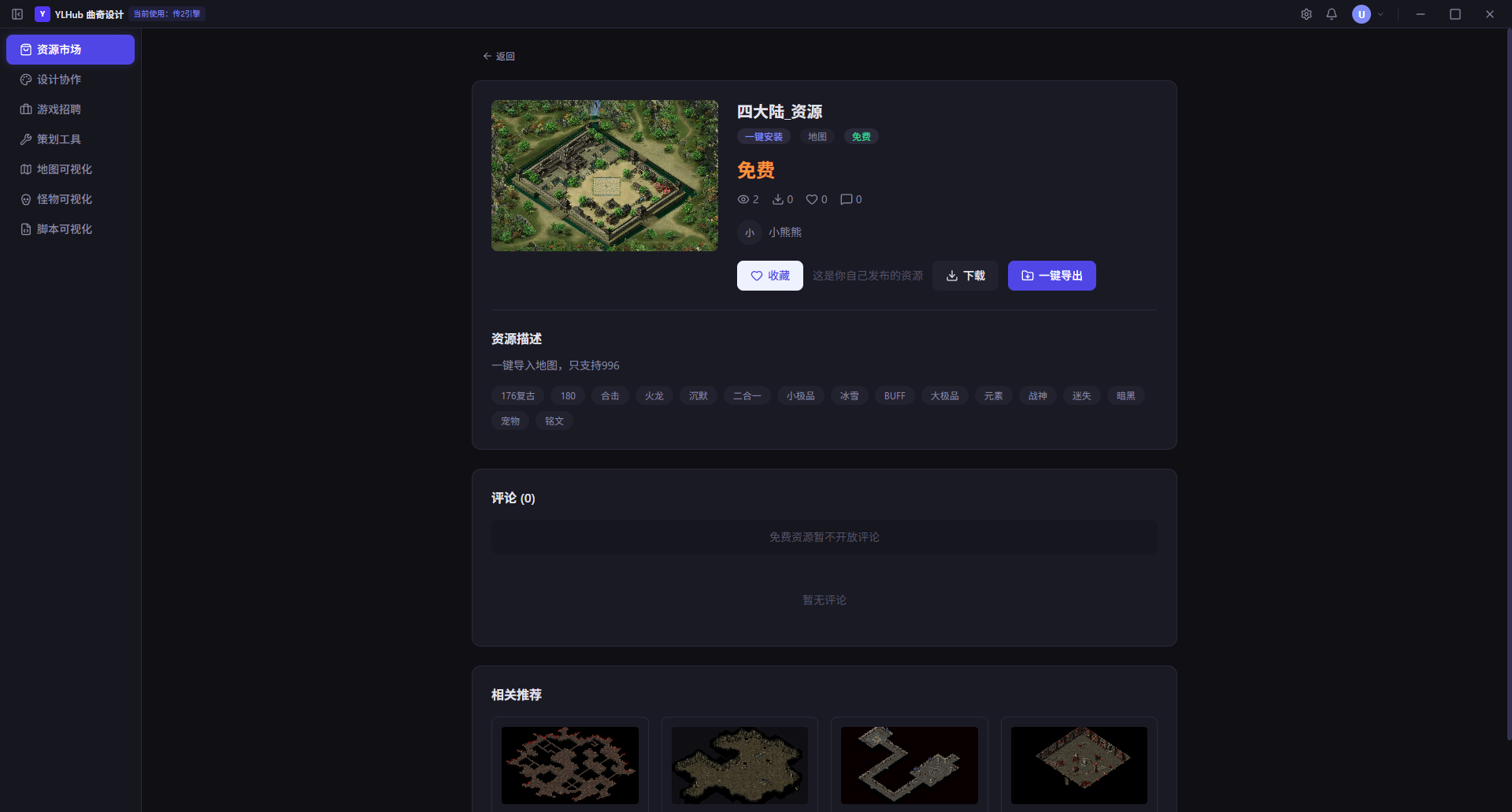Go back with 返回 link
Image resolution: width=1512 pixels, height=812 pixels.
(498, 56)
